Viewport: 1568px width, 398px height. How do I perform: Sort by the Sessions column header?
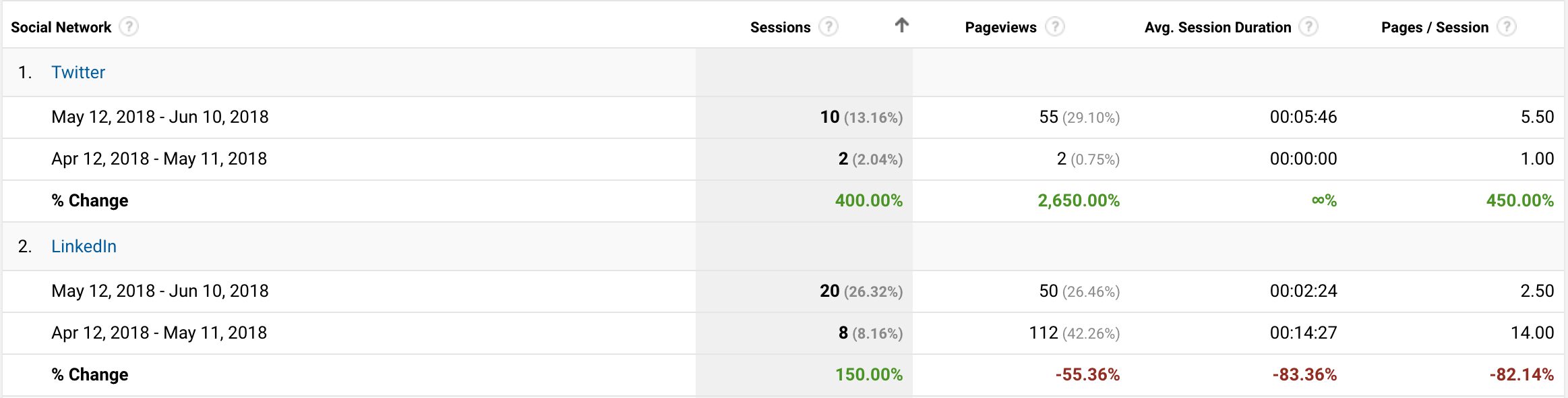781,27
